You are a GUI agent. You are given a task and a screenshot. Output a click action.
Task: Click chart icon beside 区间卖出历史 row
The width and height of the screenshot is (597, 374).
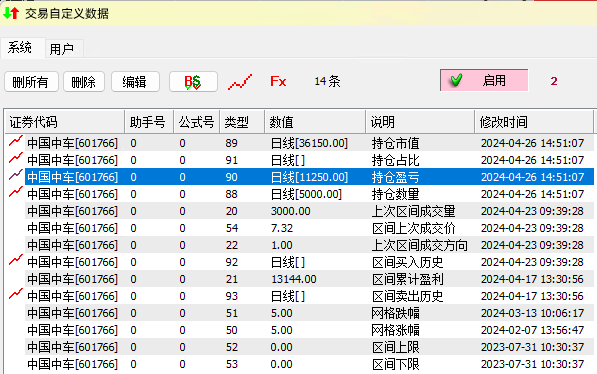tap(16, 294)
